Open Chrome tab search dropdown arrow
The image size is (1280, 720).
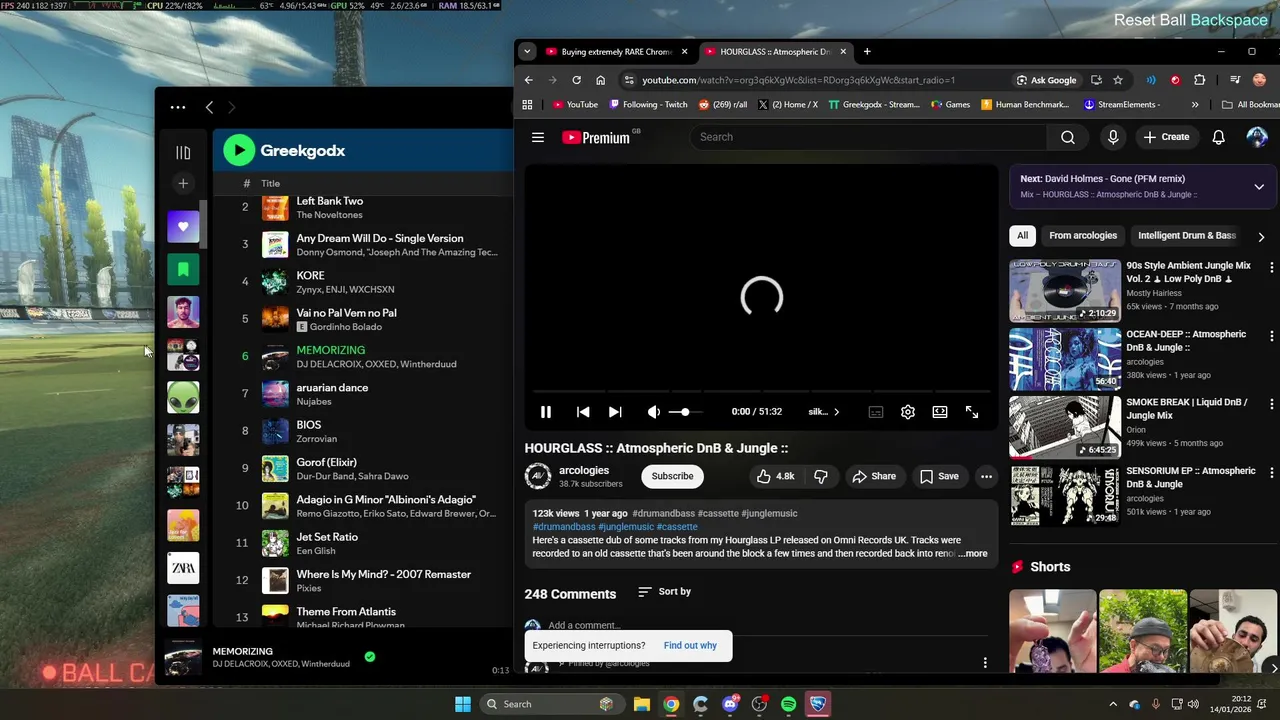click(527, 52)
